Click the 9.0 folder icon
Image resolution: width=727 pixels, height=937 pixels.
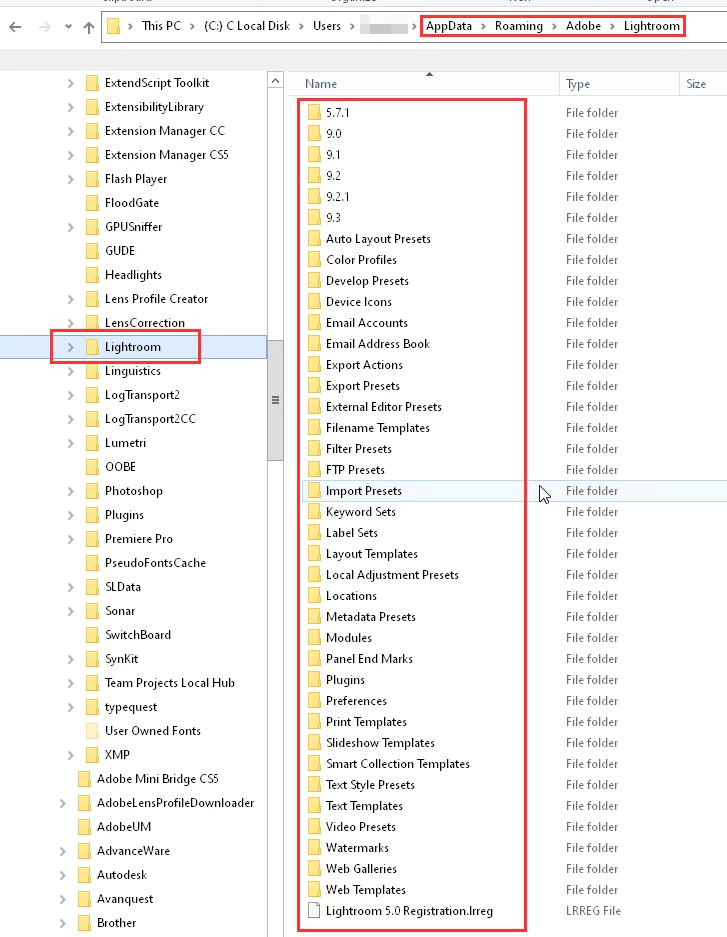[x=314, y=133]
